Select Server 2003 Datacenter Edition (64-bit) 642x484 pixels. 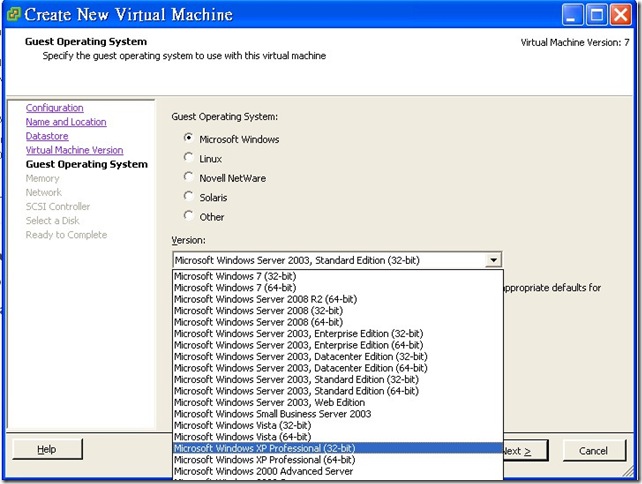pyautogui.click(x=338, y=368)
